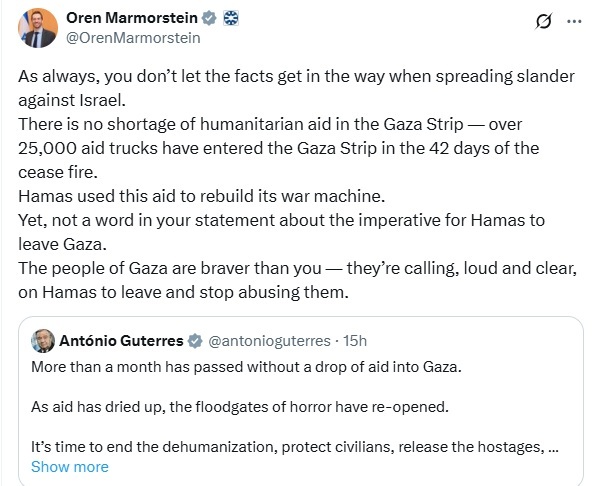The height and width of the screenshot is (486, 600).
Task: Click António Guterres' small avatar
Action: pyautogui.click(x=43, y=340)
